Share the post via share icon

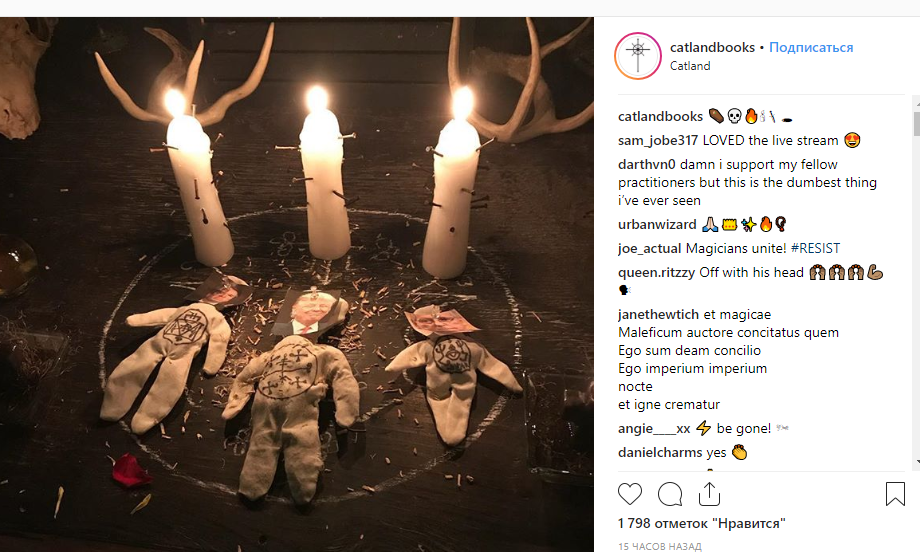pos(709,494)
